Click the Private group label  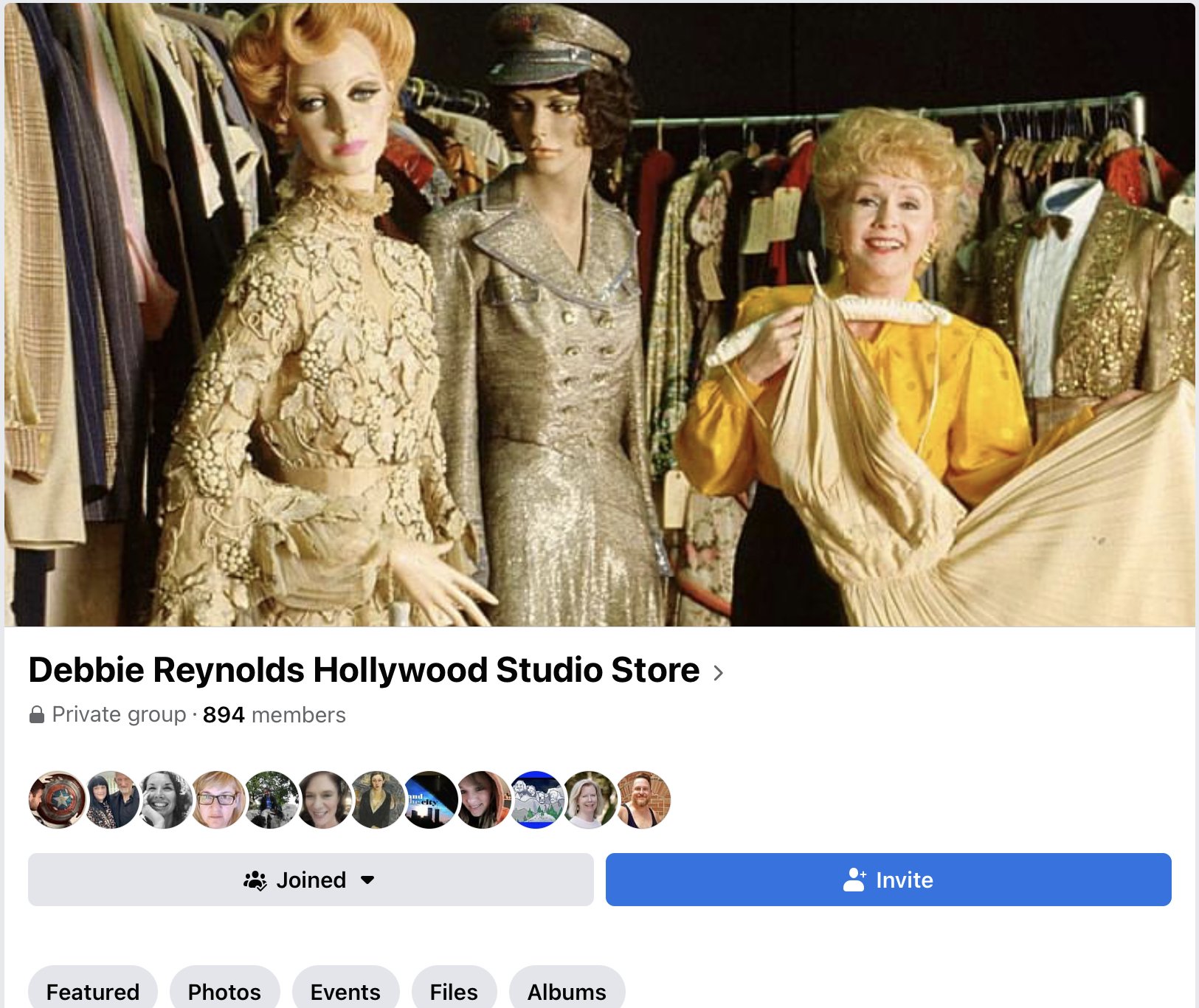coord(119,715)
